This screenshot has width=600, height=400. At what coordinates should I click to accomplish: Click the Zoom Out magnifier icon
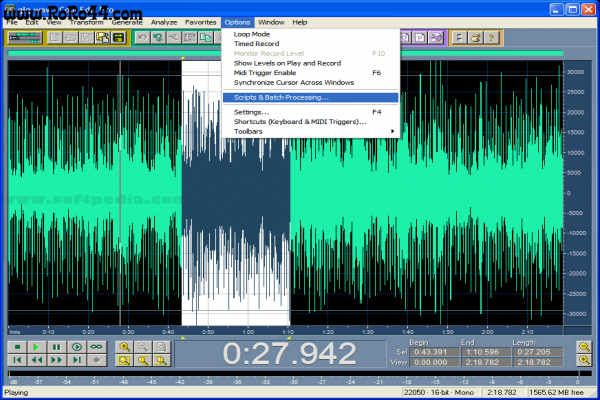pyautogui.click(x=143, y=347)
